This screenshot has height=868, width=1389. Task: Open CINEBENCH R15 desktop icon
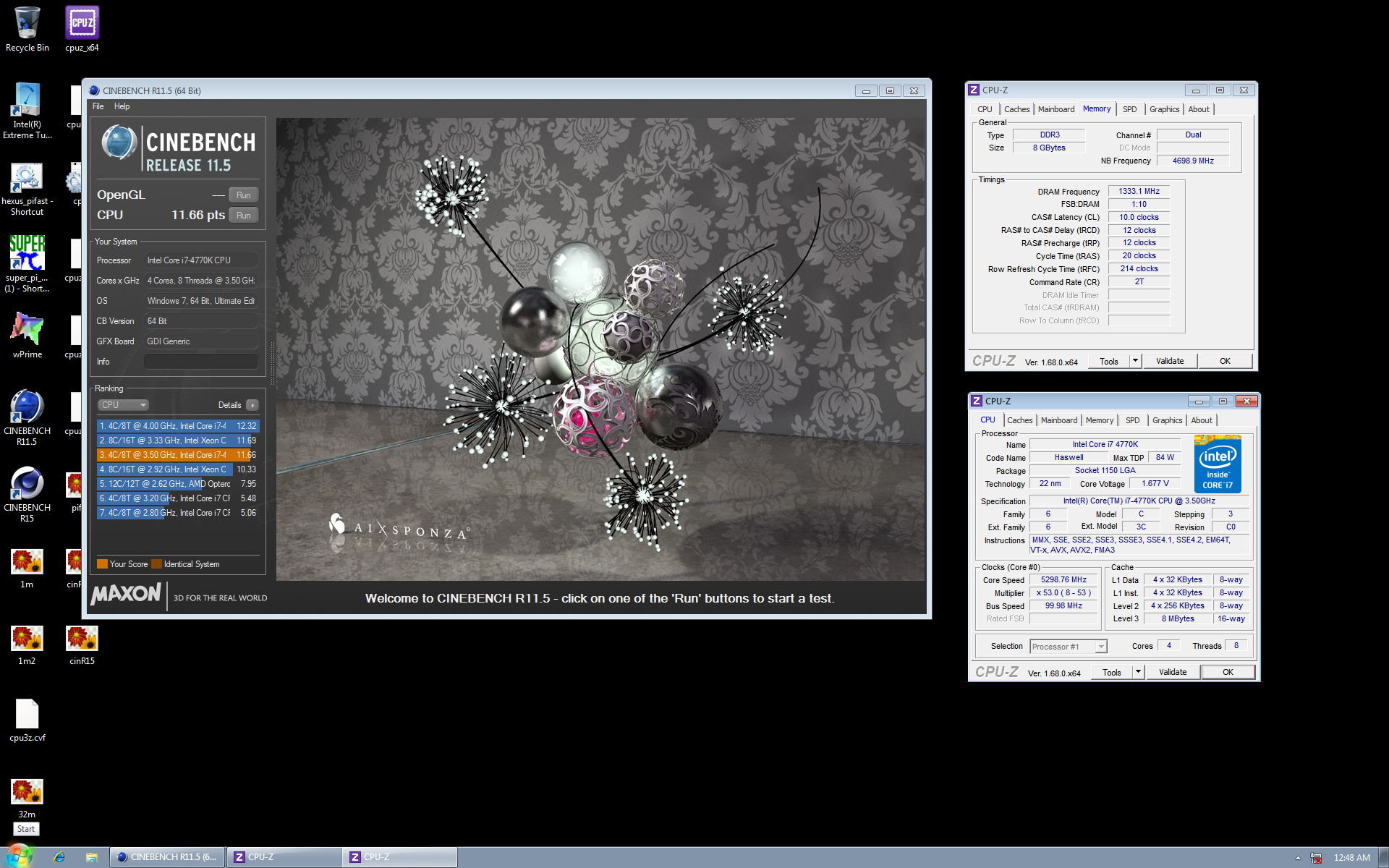pos(27,494)
